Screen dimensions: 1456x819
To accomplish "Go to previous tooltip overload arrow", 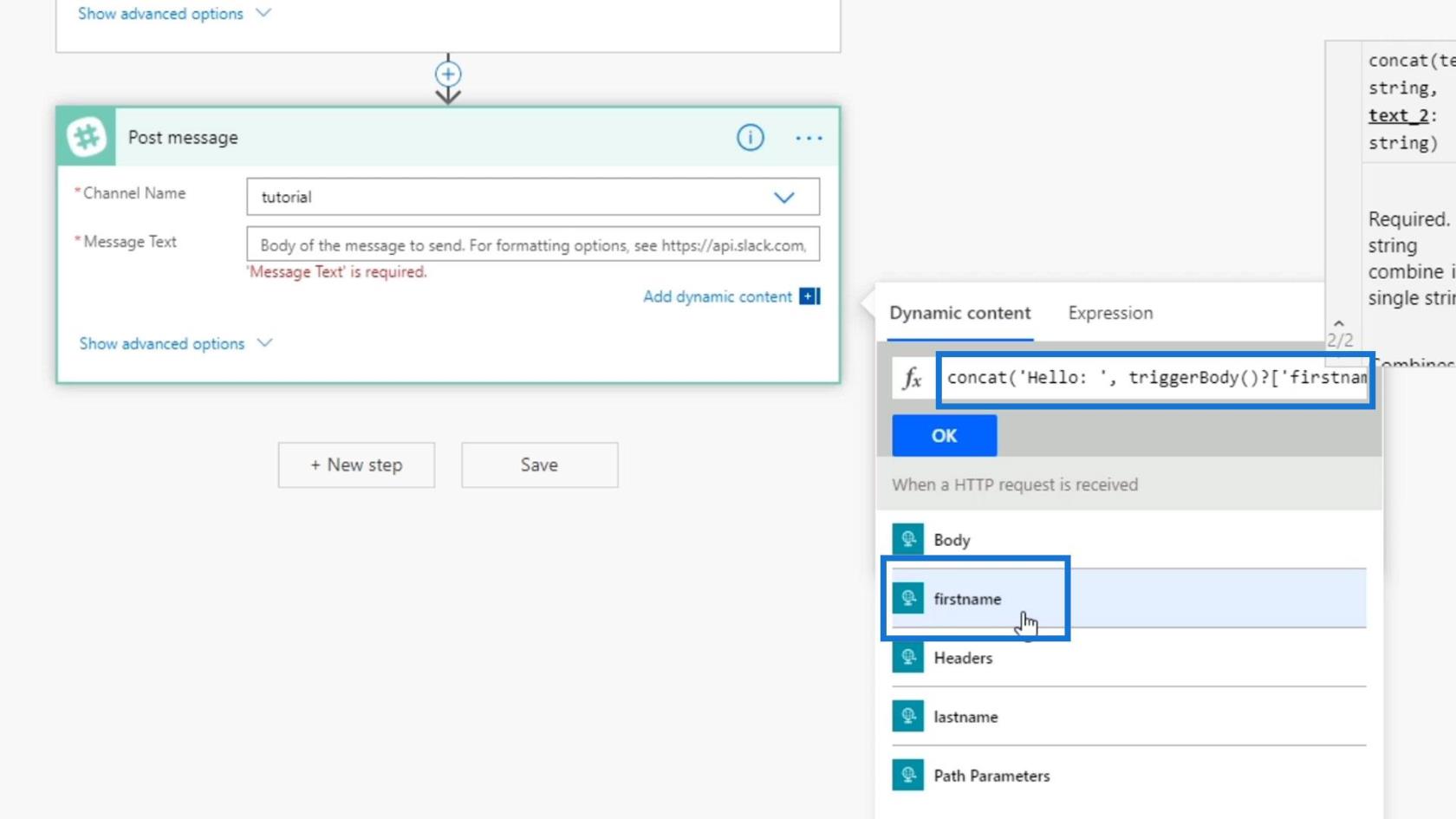I will pyautogui.click(x=1339, y=323).
